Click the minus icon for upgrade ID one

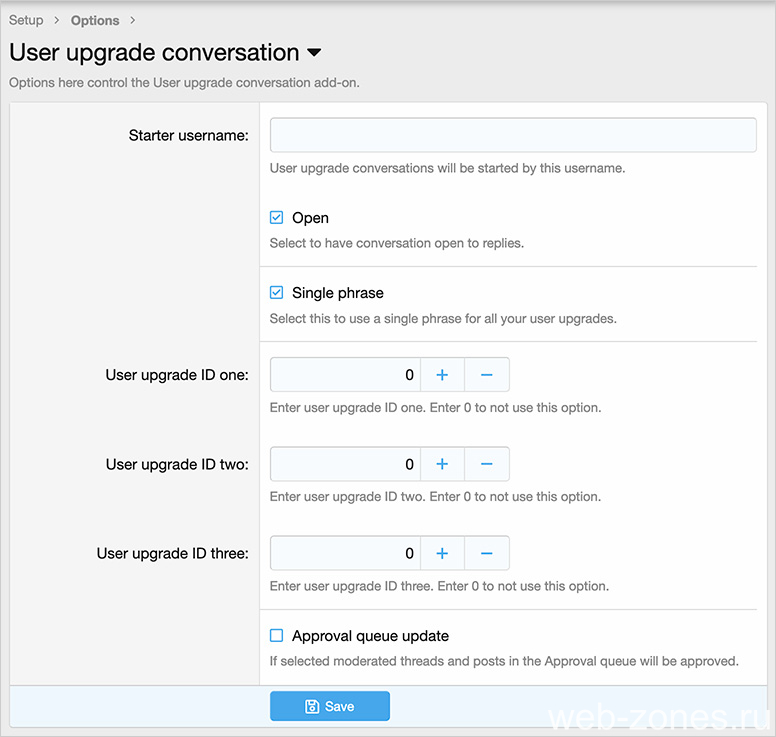point(487,375)
